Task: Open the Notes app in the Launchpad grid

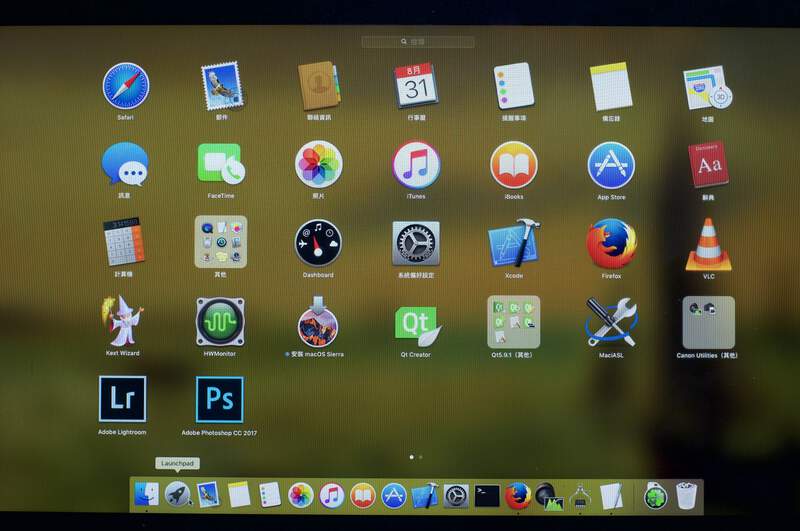Action: tap(611, 87)
